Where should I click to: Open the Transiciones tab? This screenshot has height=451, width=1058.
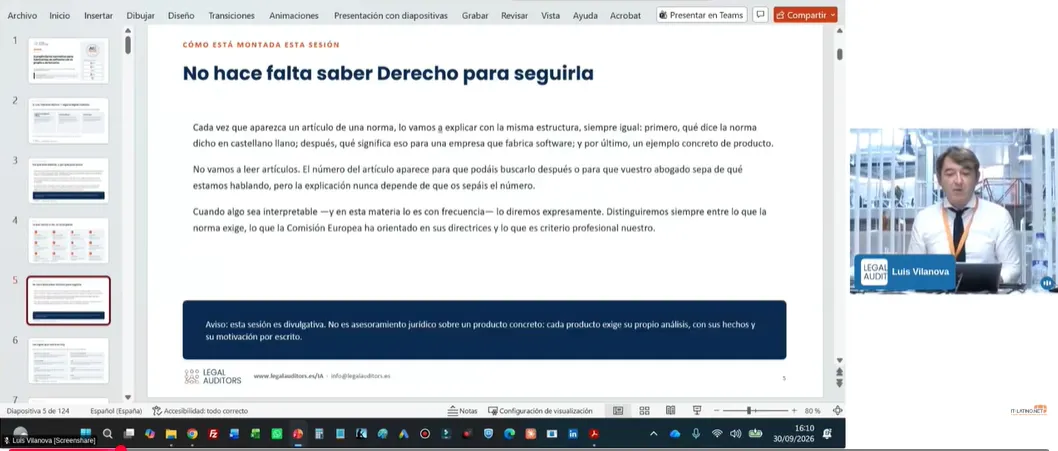point(231,16)
